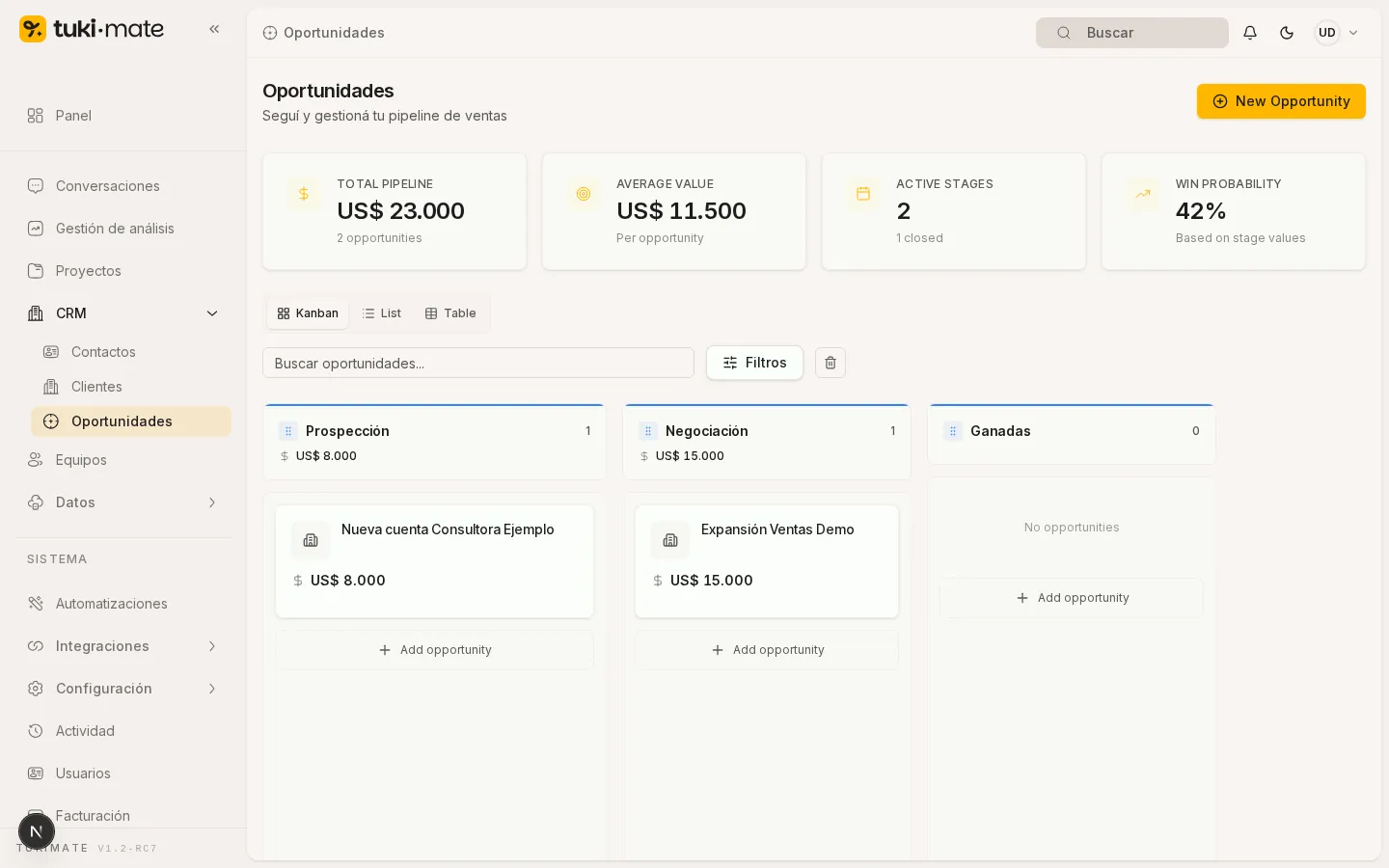Click the 42% win probability value
The image size is (1389, 868).
point(1200,211)
